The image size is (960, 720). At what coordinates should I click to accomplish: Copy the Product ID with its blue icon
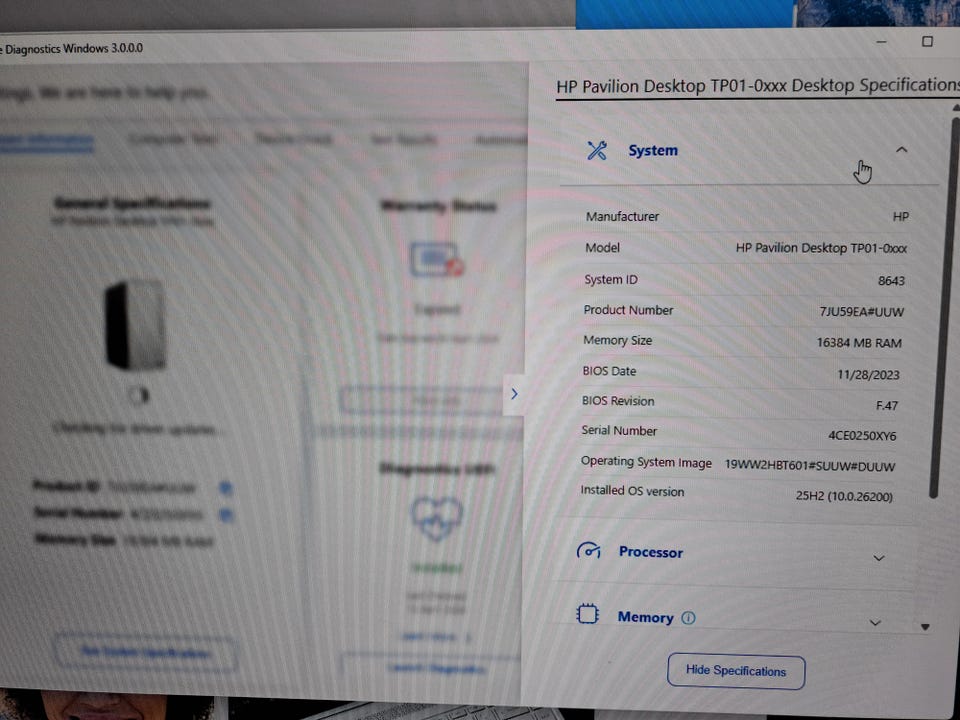(226, 488)
